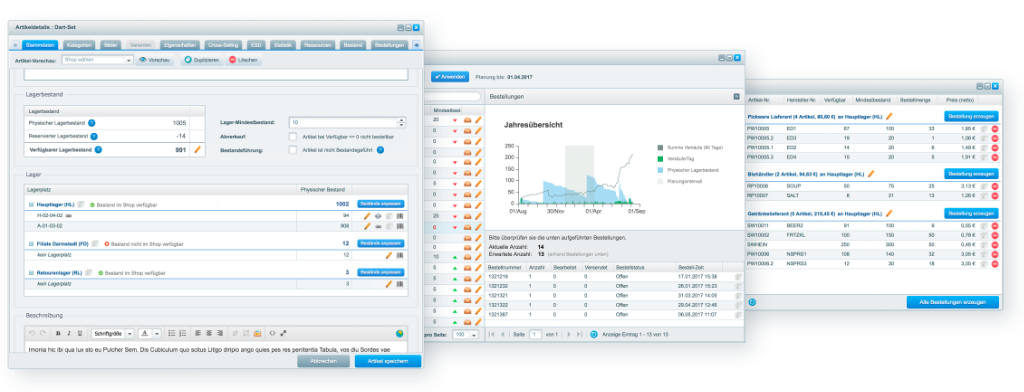Click pencil icon beside Getränkelieferant heading
Image resolution: width=1024 pixels, height=392 pixels.
[889, 213]
